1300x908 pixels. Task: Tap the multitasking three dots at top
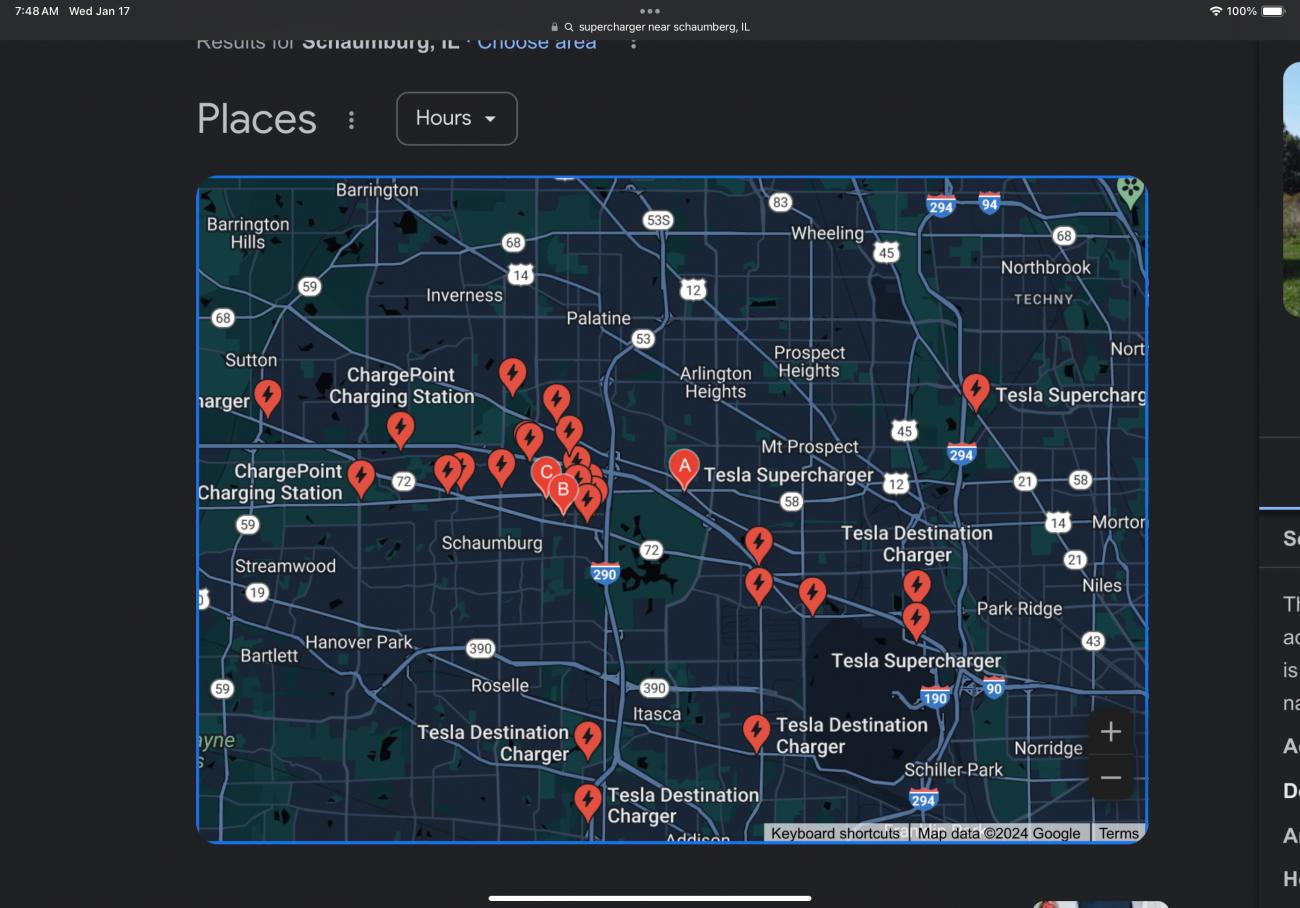650,11
